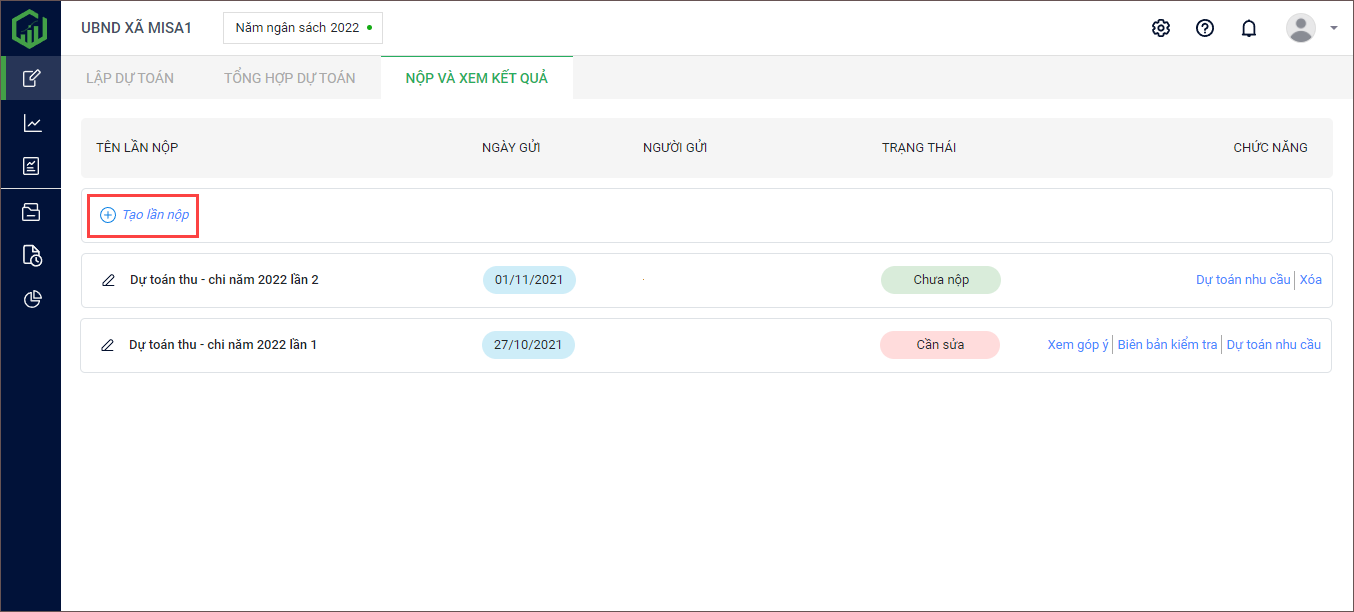Image resolution: width=1354 pixels, height=612 pixels.
Task: Show notifications bell
Action: point(1249,28)
